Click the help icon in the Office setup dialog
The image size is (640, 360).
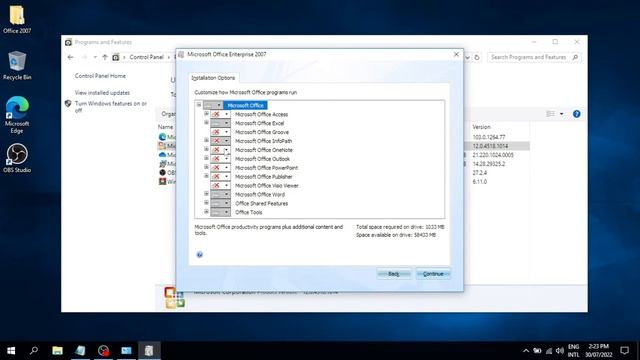pos(200,255)
